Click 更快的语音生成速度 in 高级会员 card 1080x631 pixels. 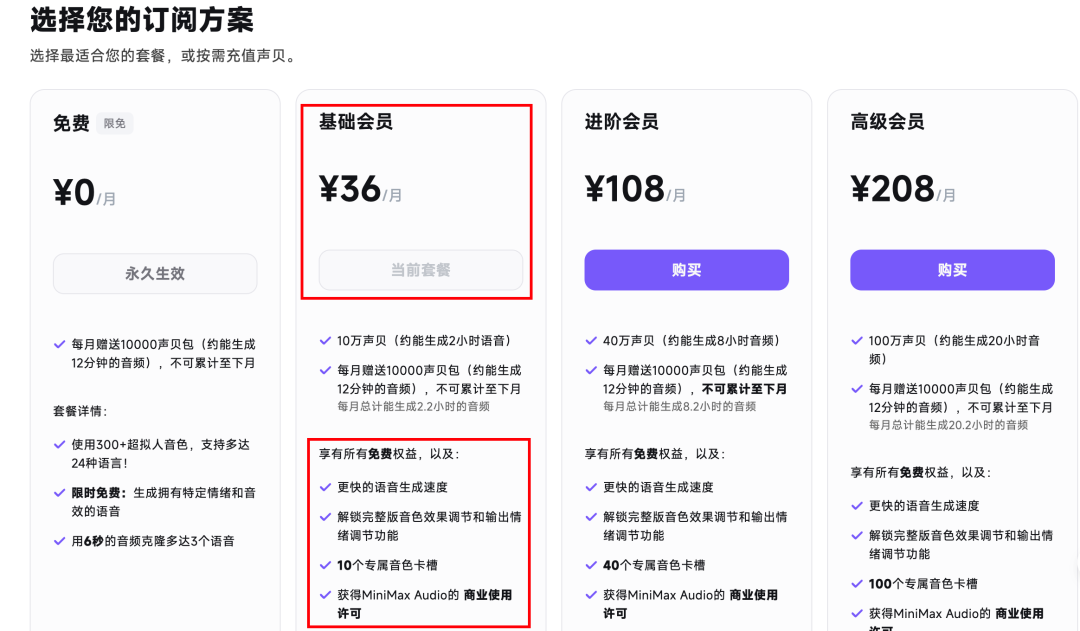(924, 506)
